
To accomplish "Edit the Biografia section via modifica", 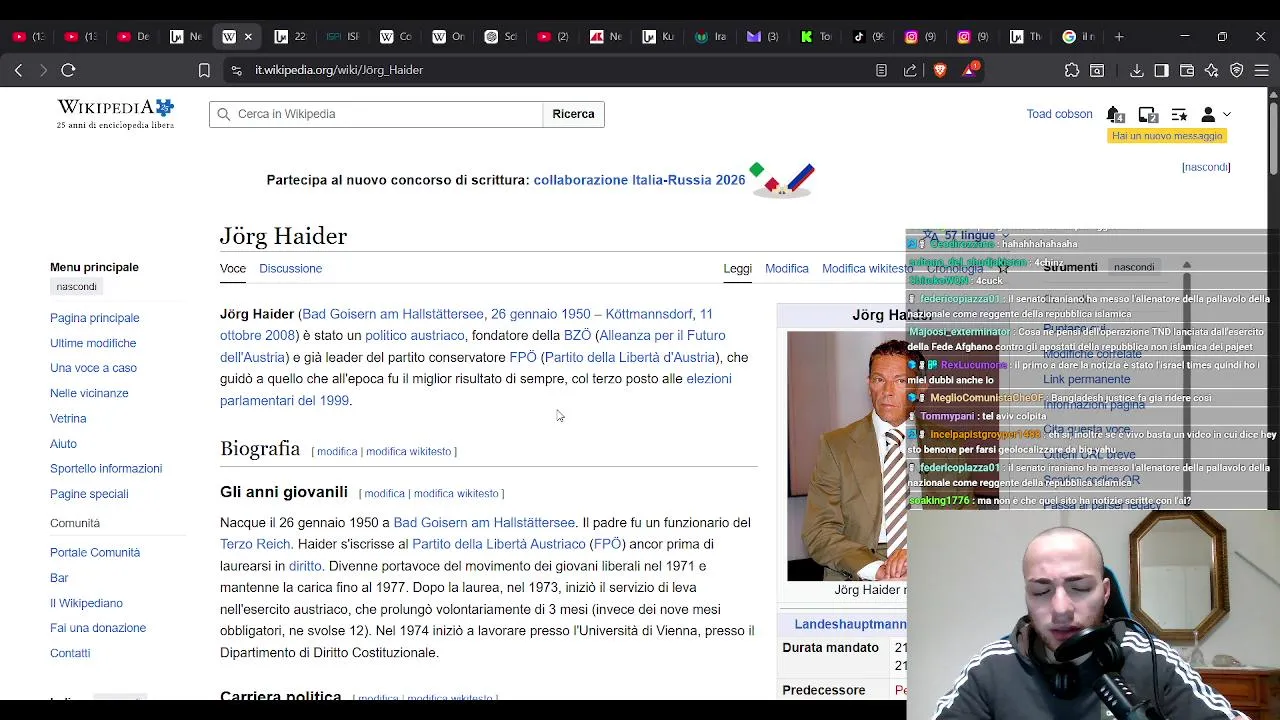I will 337,451.
